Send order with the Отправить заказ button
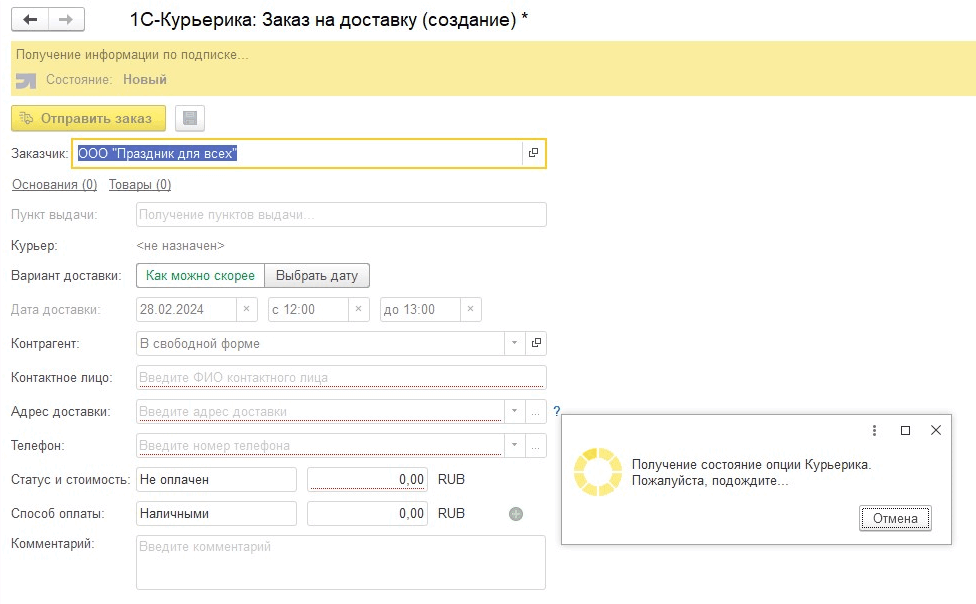Image resolution: width=976 pixels, height=604 pixels. pyautogui.click(x=88, y=118)
